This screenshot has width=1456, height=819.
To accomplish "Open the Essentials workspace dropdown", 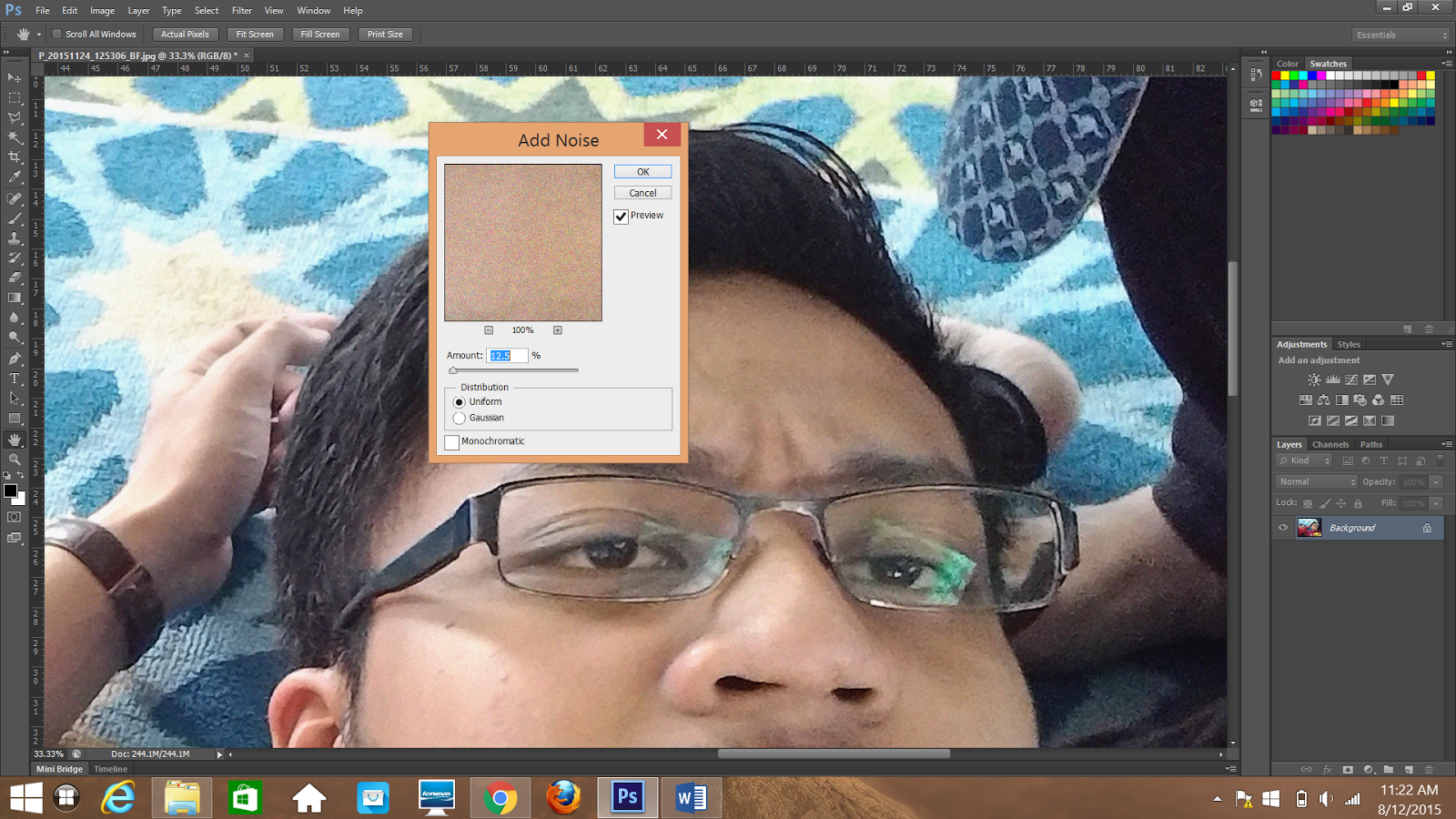I will coord(1400,35).
